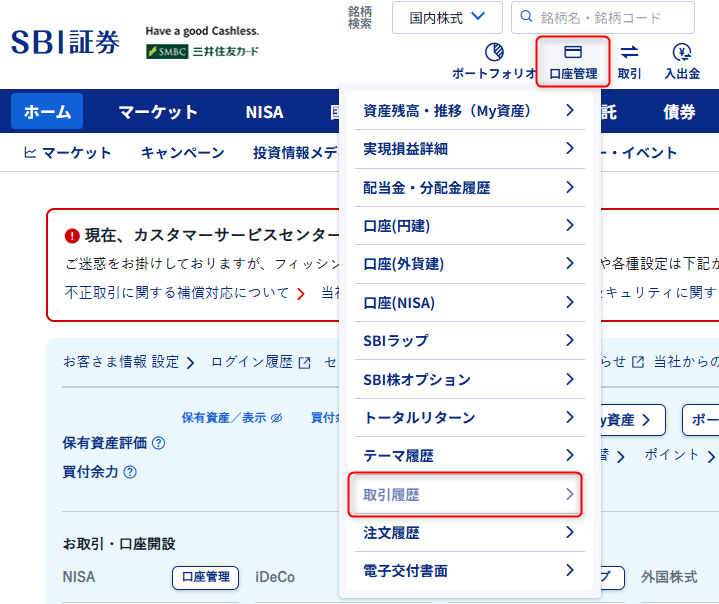
Task: Select 注文履歴 menu entry
Action: (470, 533)
